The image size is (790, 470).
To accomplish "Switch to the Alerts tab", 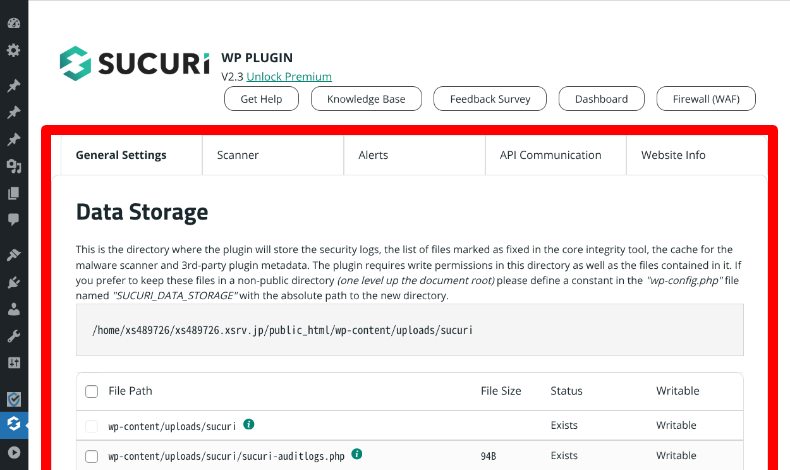I will pyautogui.click(x=415, y=155).
